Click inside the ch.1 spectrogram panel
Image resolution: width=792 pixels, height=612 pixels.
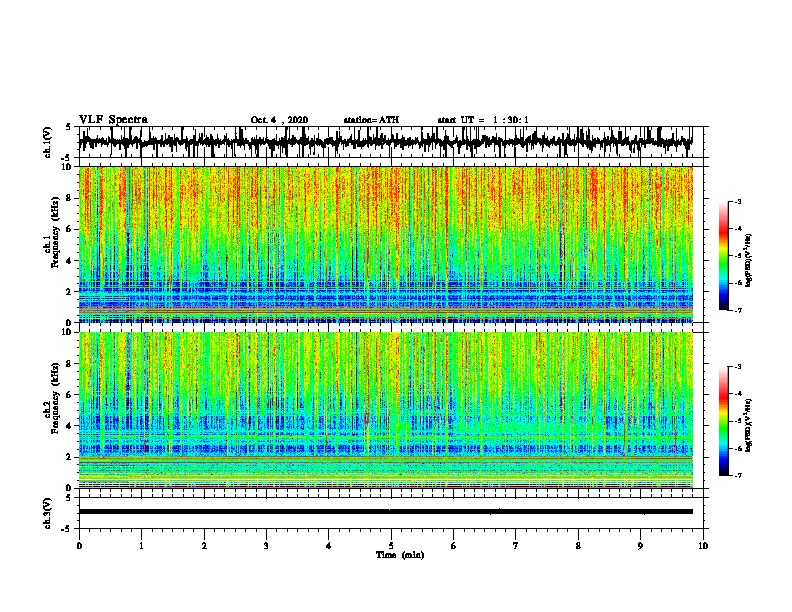click(385, 244)
